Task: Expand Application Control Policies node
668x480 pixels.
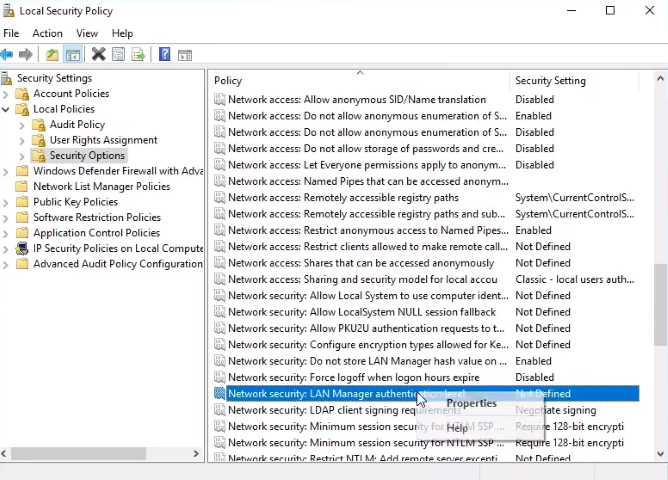Action: [6, 233]
